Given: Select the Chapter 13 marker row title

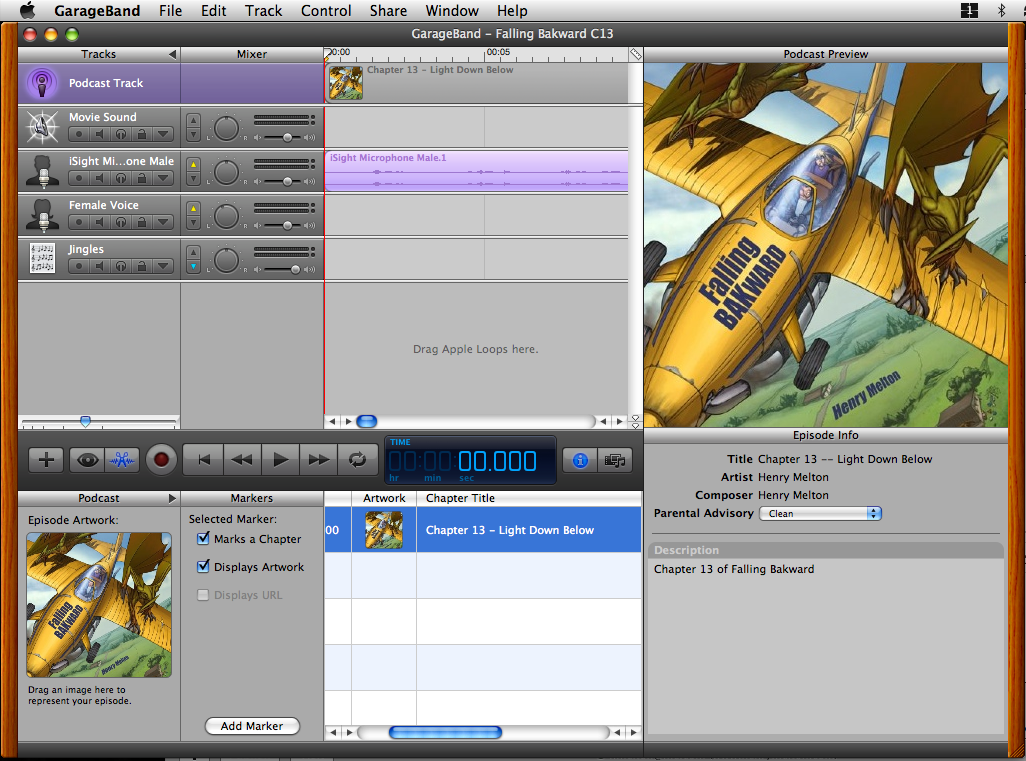Looking at the screenshot, I should [x=510, y=530].
